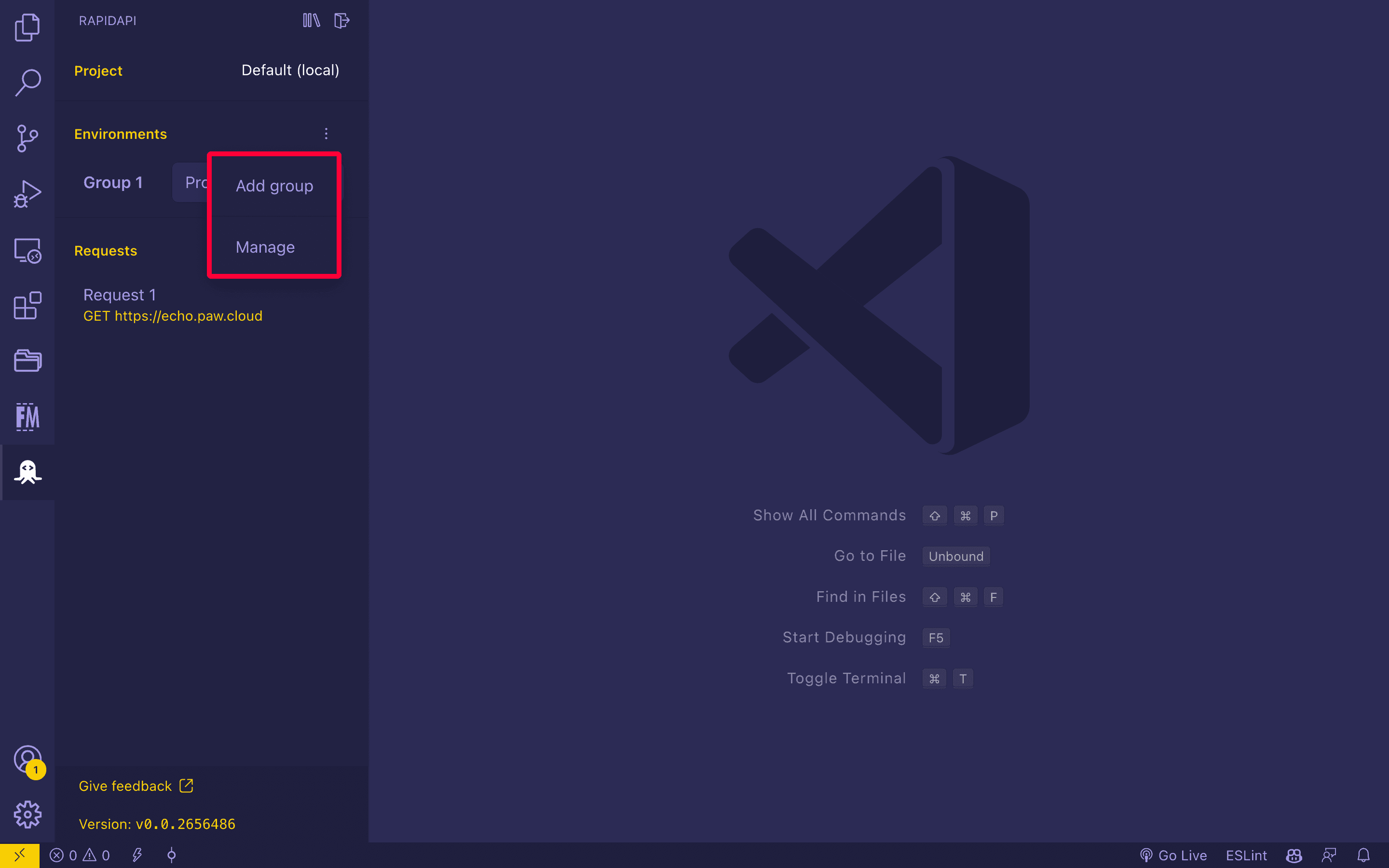Select Manage from context menu
1389x868 pixels.
tap(264, 247)
